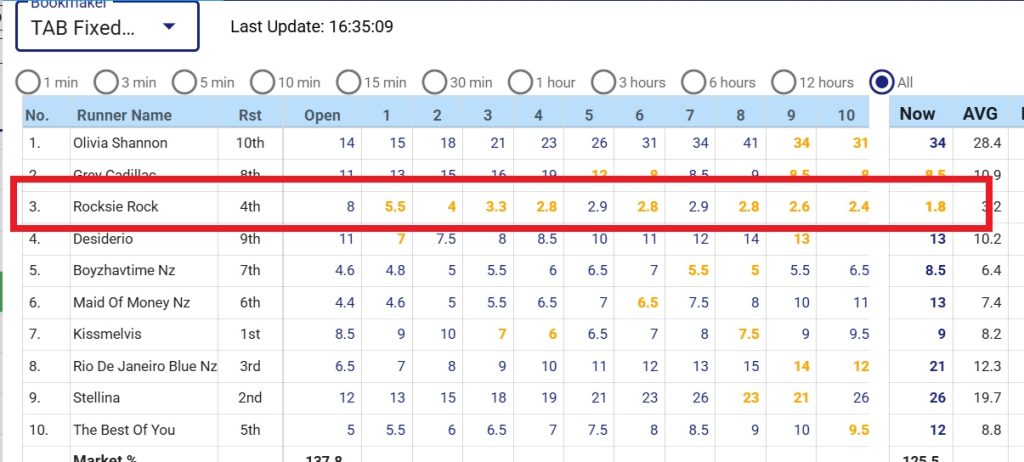This screenshot has height=462, width=1024.
Task: Click the Rst column header
Action: [250, 115]
